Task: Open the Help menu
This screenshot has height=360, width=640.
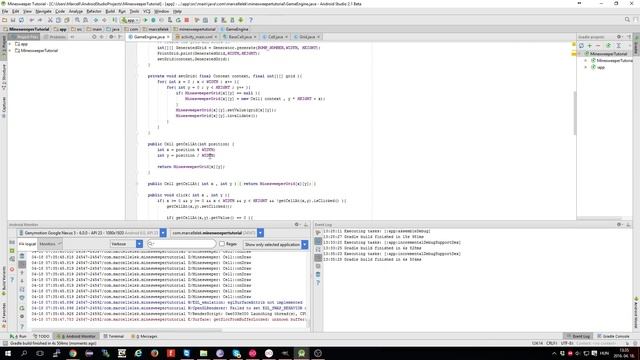Action: pyautogui.click(x=177, y=11)
